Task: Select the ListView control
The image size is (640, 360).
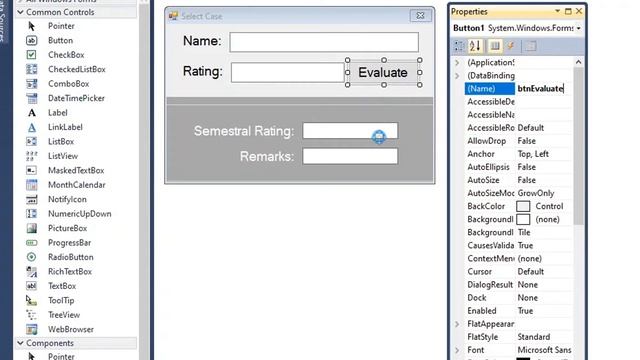Action: pos(63,156)
